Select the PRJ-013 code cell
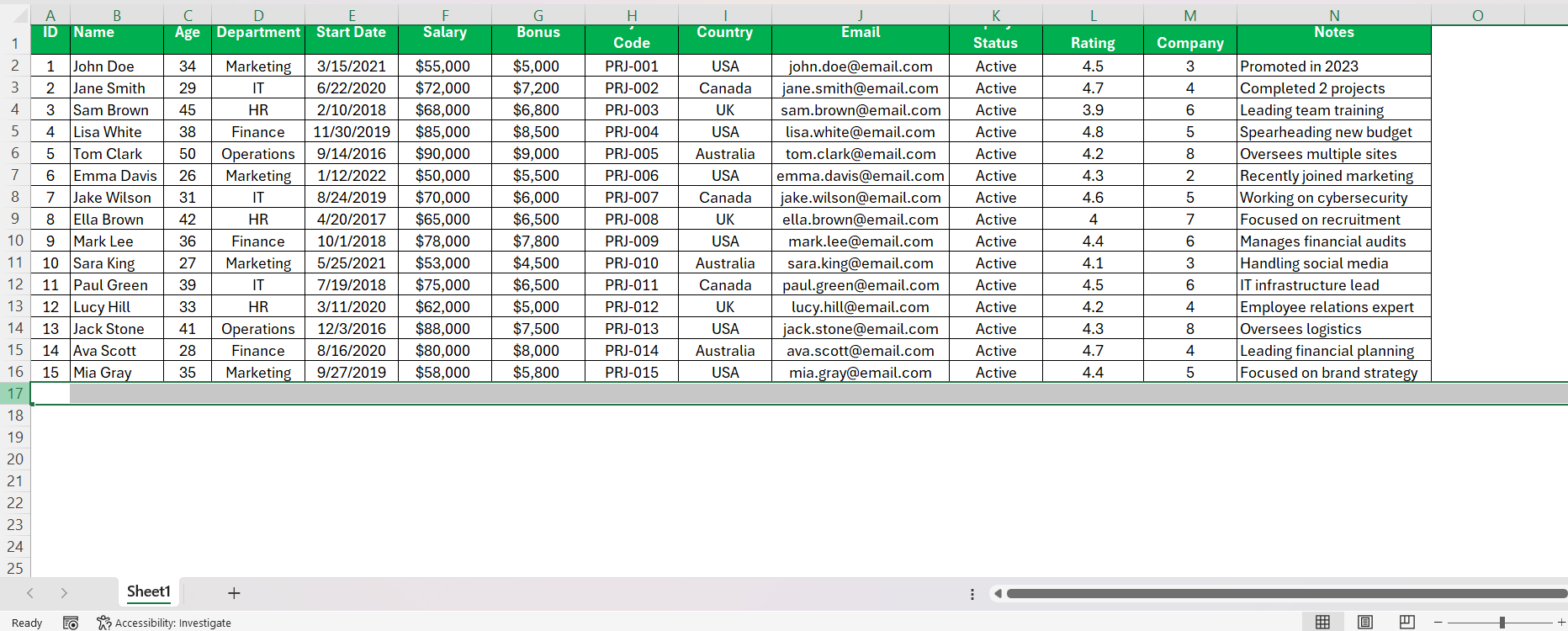1568x631 pixels. click(632, 328)
